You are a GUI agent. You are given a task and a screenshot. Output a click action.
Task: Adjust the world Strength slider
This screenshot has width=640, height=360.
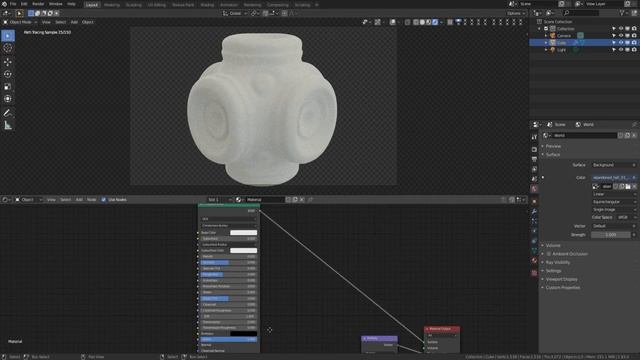(x=611, y=235)
